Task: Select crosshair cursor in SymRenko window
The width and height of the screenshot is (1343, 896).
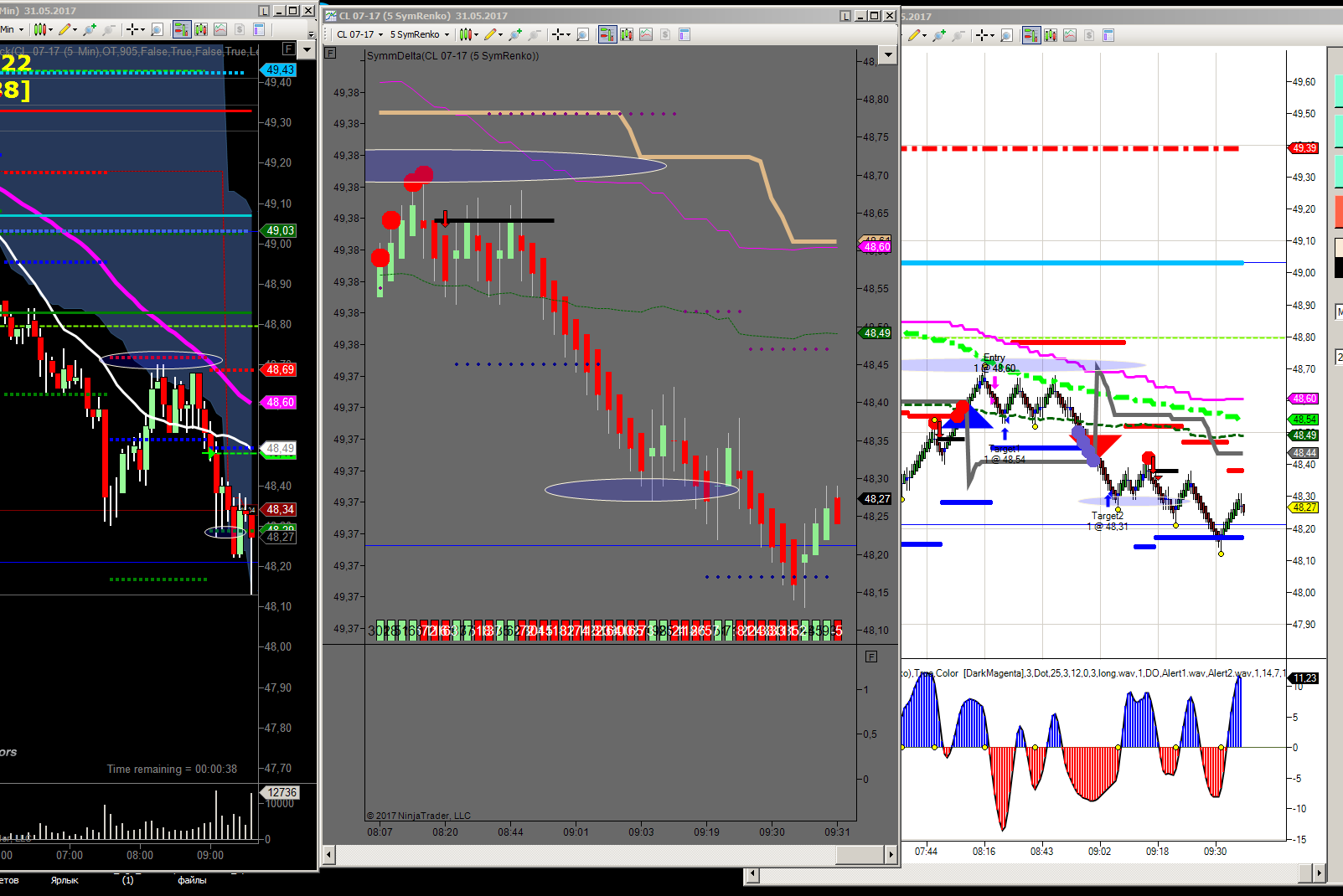Action: click(x=557, y=34)
